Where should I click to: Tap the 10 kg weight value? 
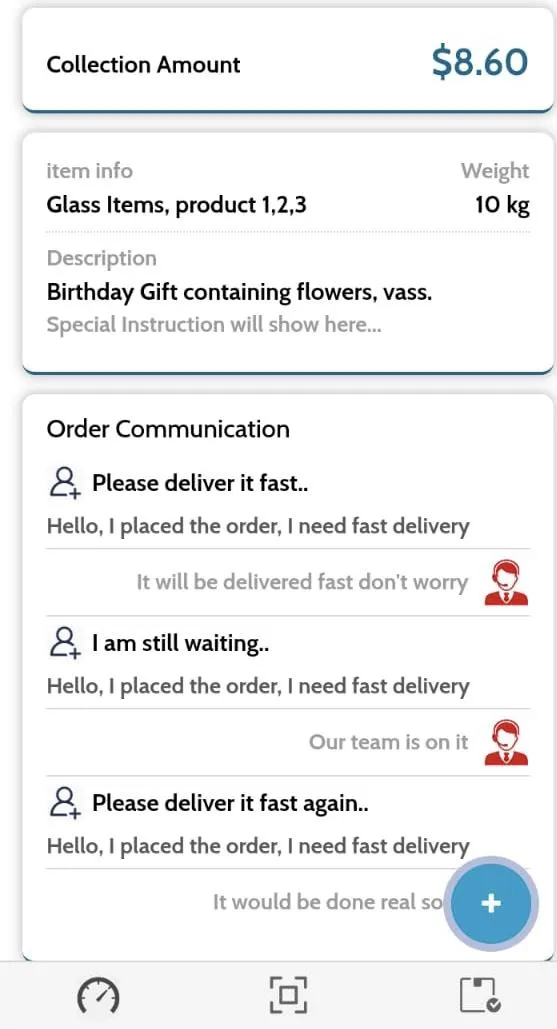click(x=502, y=205)
